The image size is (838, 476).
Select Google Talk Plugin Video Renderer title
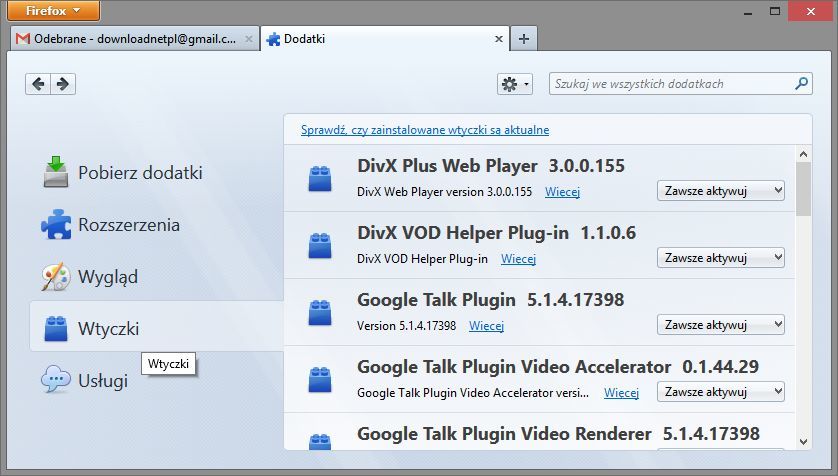coord(504,434)
